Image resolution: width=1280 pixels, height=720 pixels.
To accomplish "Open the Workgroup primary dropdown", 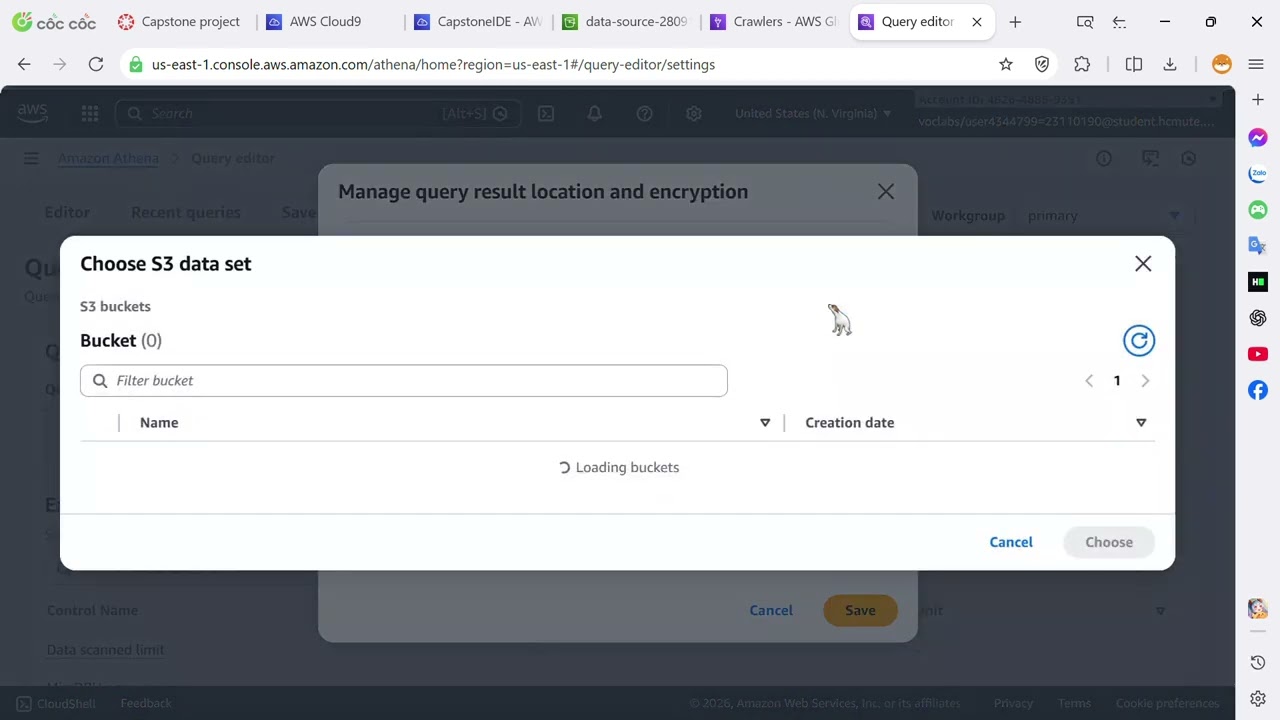I will (1104, 216).
